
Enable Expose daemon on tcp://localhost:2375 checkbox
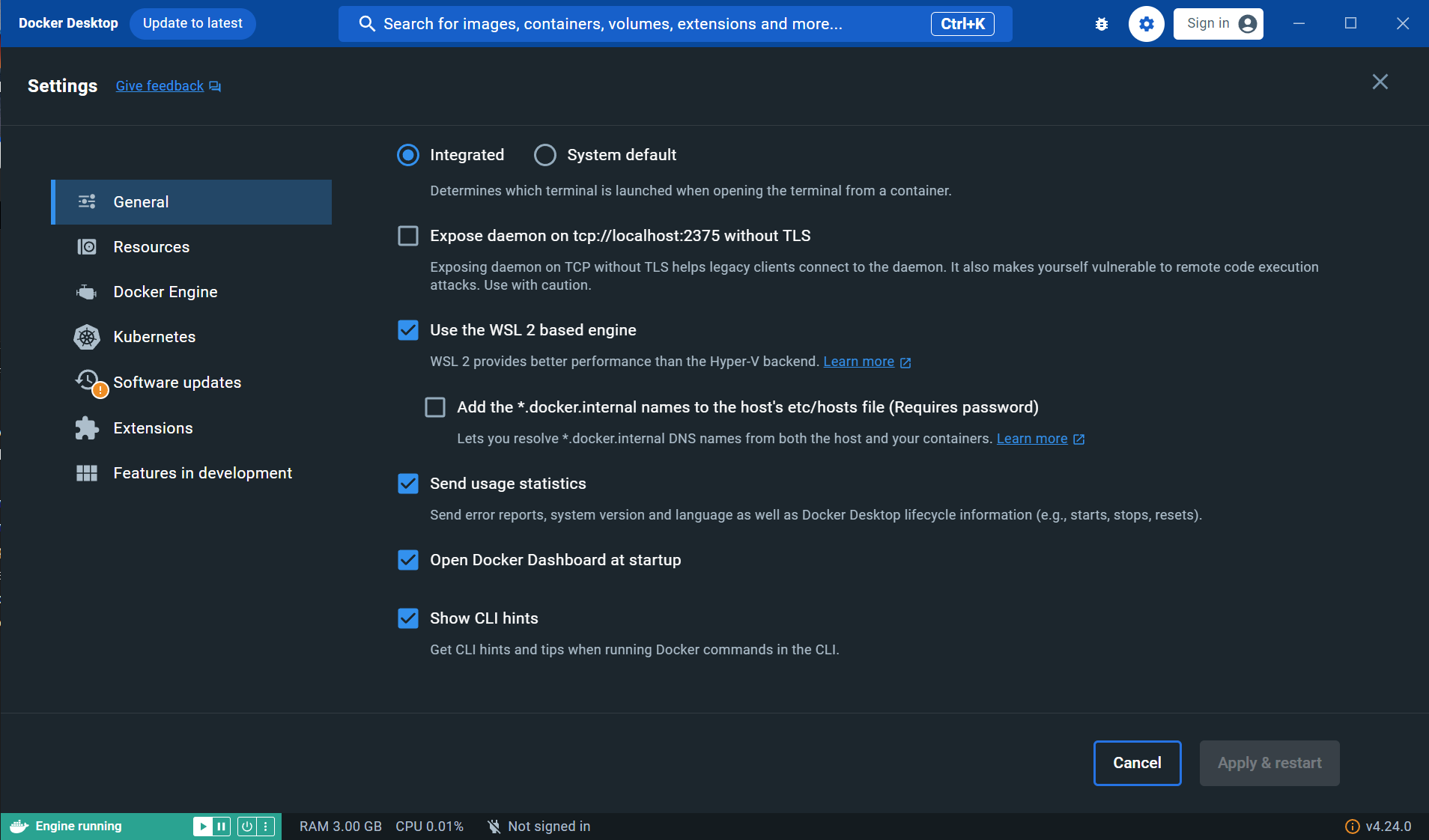click(x=408, y=236)
